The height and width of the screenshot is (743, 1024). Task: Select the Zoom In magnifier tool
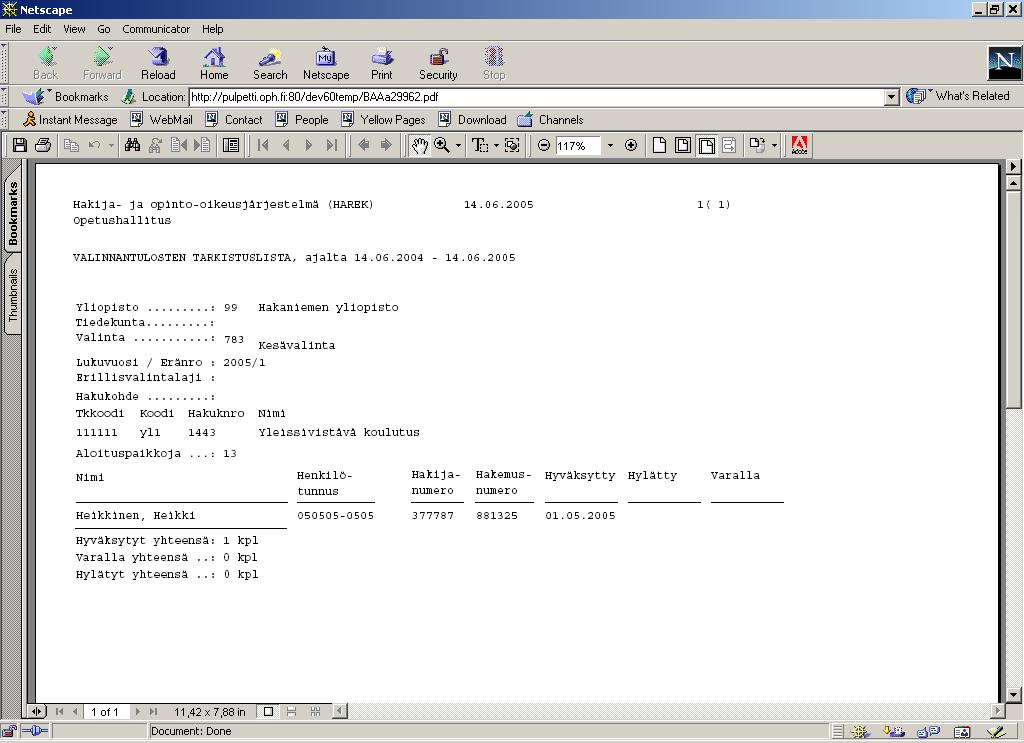(442, 145)
